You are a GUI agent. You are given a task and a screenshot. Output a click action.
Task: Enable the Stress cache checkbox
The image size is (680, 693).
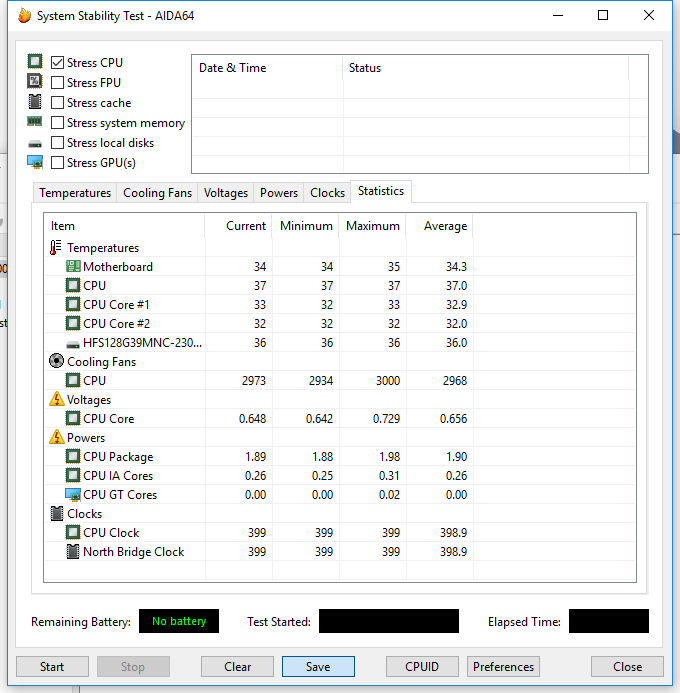(57, 103)
